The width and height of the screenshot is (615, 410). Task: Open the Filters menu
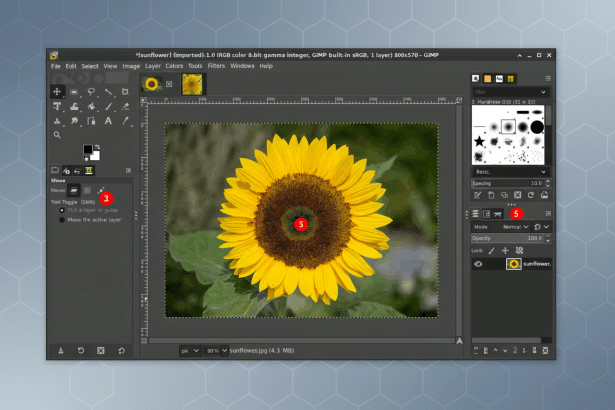pyautogui.click(x=216, y=66)
